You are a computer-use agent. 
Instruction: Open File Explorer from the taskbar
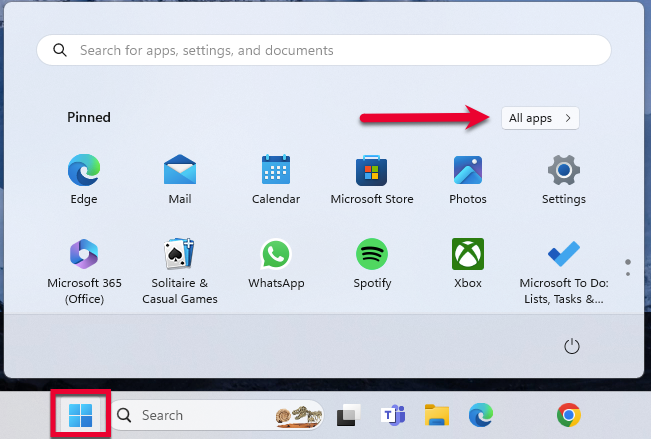pyautogui.click(x=437, y=415)
